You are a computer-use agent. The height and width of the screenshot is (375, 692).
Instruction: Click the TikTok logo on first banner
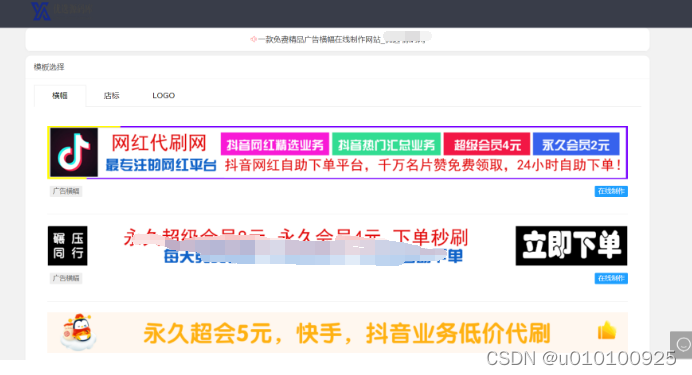[74, 152]
